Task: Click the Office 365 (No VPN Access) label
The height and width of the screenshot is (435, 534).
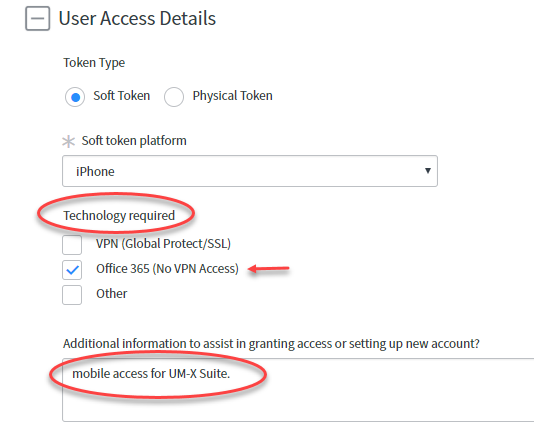Action: [x=167, y=269]
